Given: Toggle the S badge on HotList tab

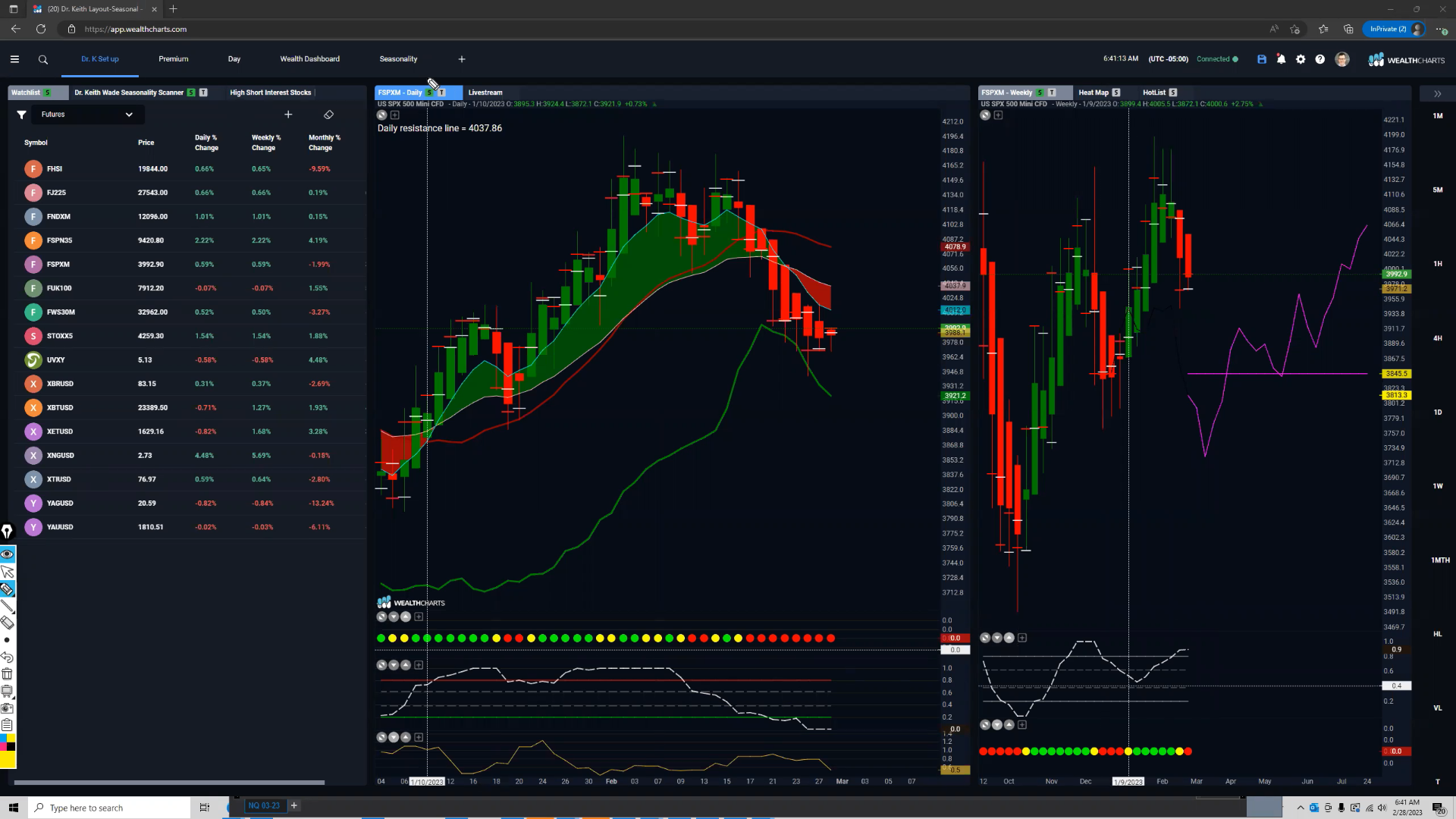Looking at the screenshot, I should pos(1173,93).
